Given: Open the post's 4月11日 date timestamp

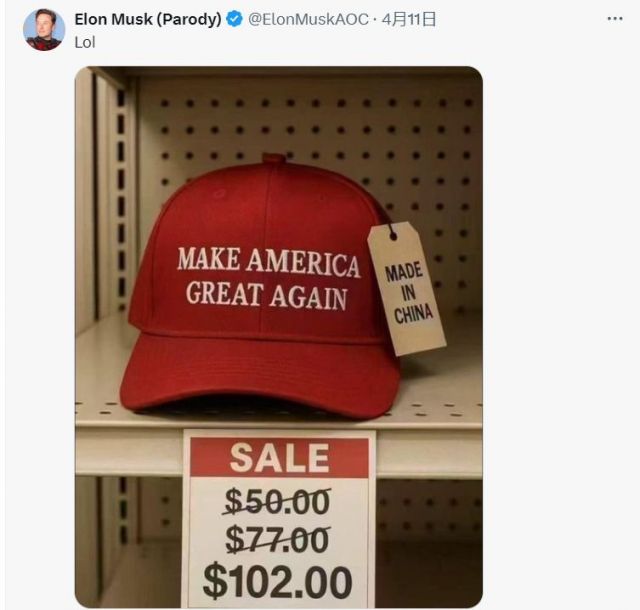Looking at the screenshot, I should 409,19.
